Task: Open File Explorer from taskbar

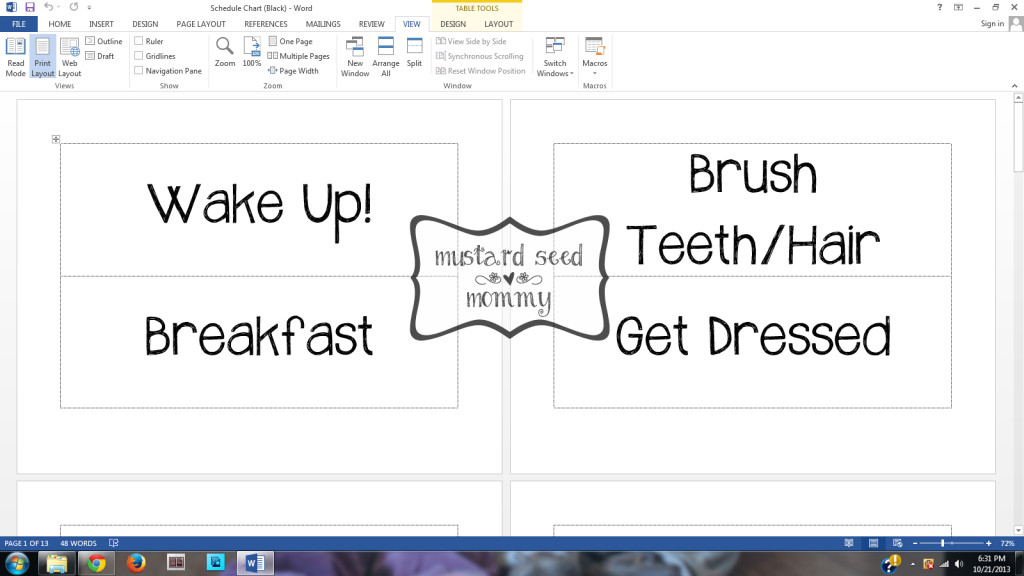Action: click(x=56, y=563)
